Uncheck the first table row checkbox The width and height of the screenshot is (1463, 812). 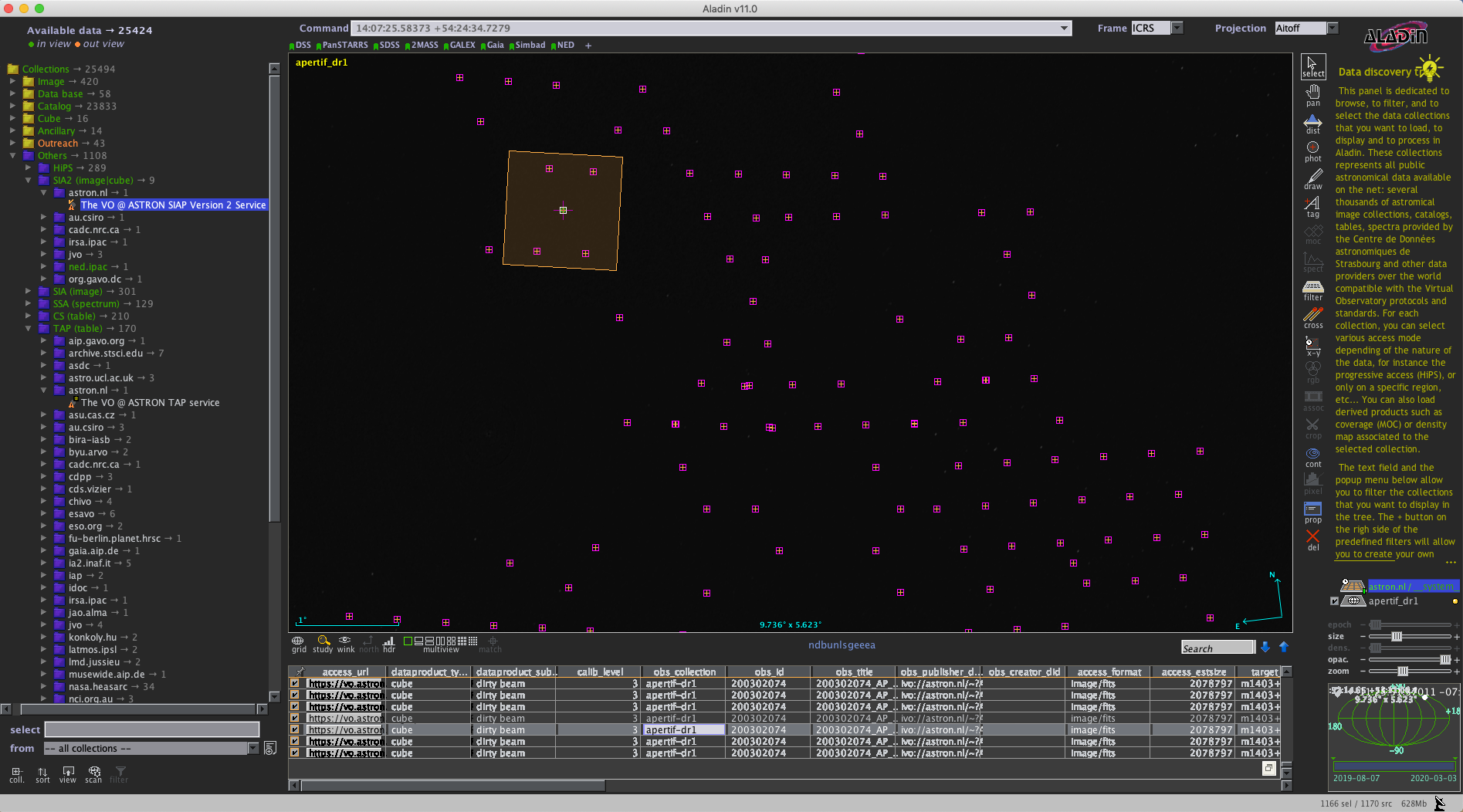coord(294,683)
